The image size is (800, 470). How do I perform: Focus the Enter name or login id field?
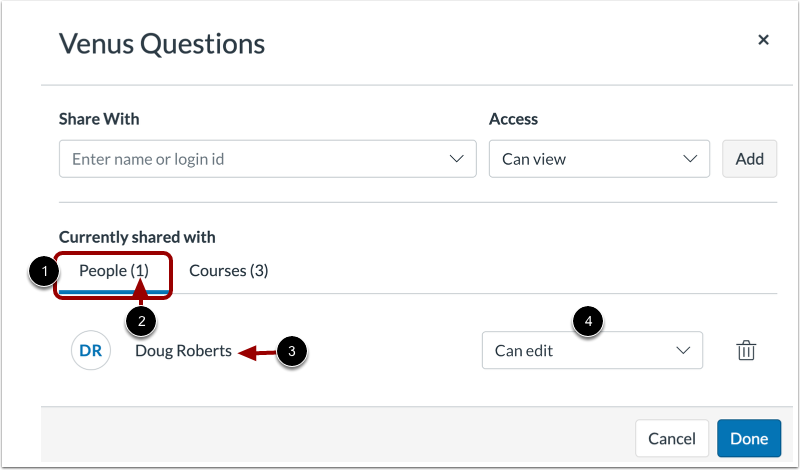coord(250,159)
